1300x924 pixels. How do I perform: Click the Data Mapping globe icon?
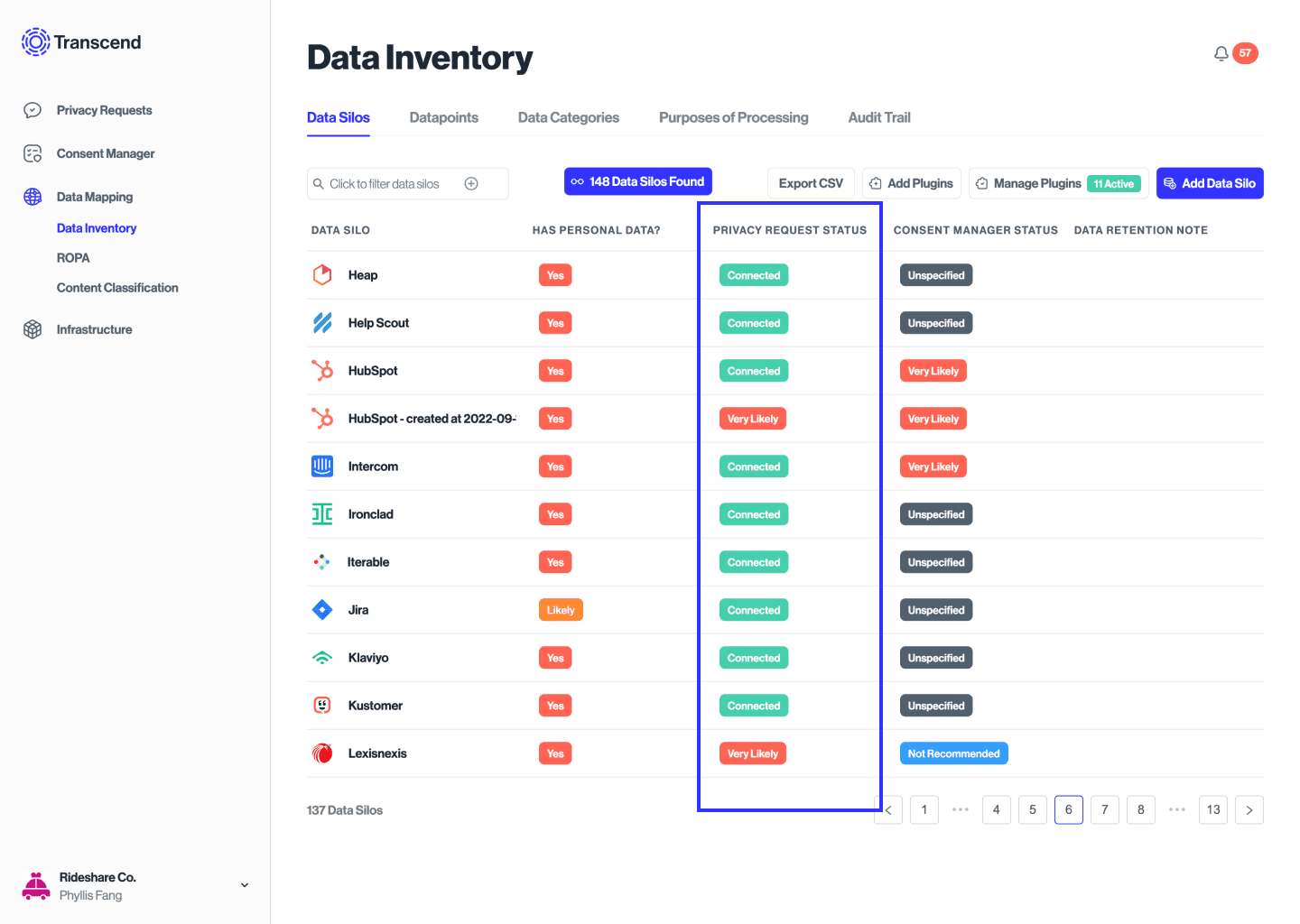tap(32, 196)
